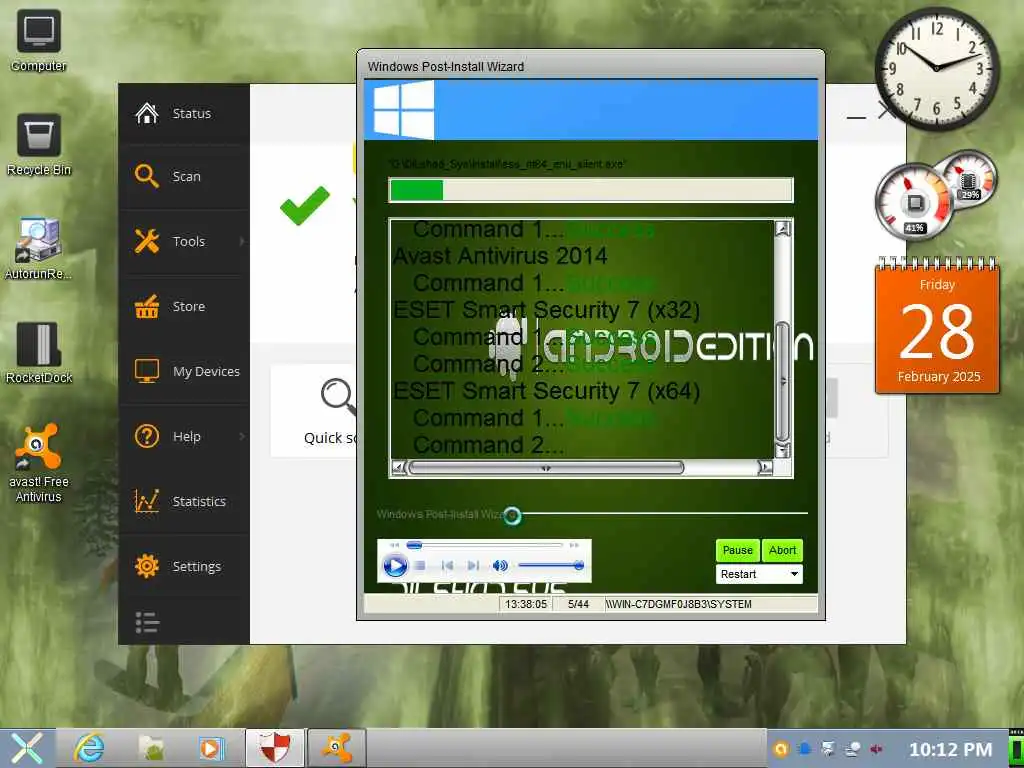Click the log list scroll-up arrow
The image size is (1024, 768).
click(x=782, y=229)
